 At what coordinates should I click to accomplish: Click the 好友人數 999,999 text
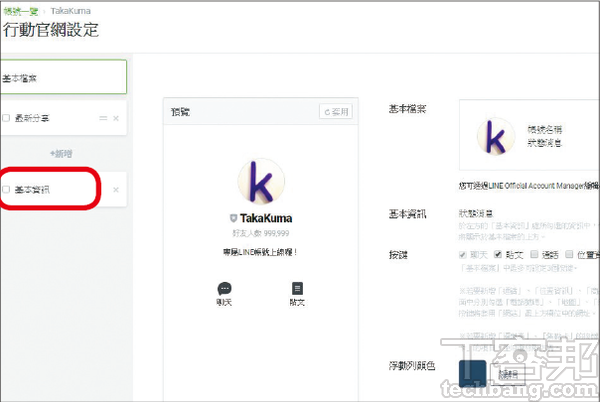pos(261,233)
